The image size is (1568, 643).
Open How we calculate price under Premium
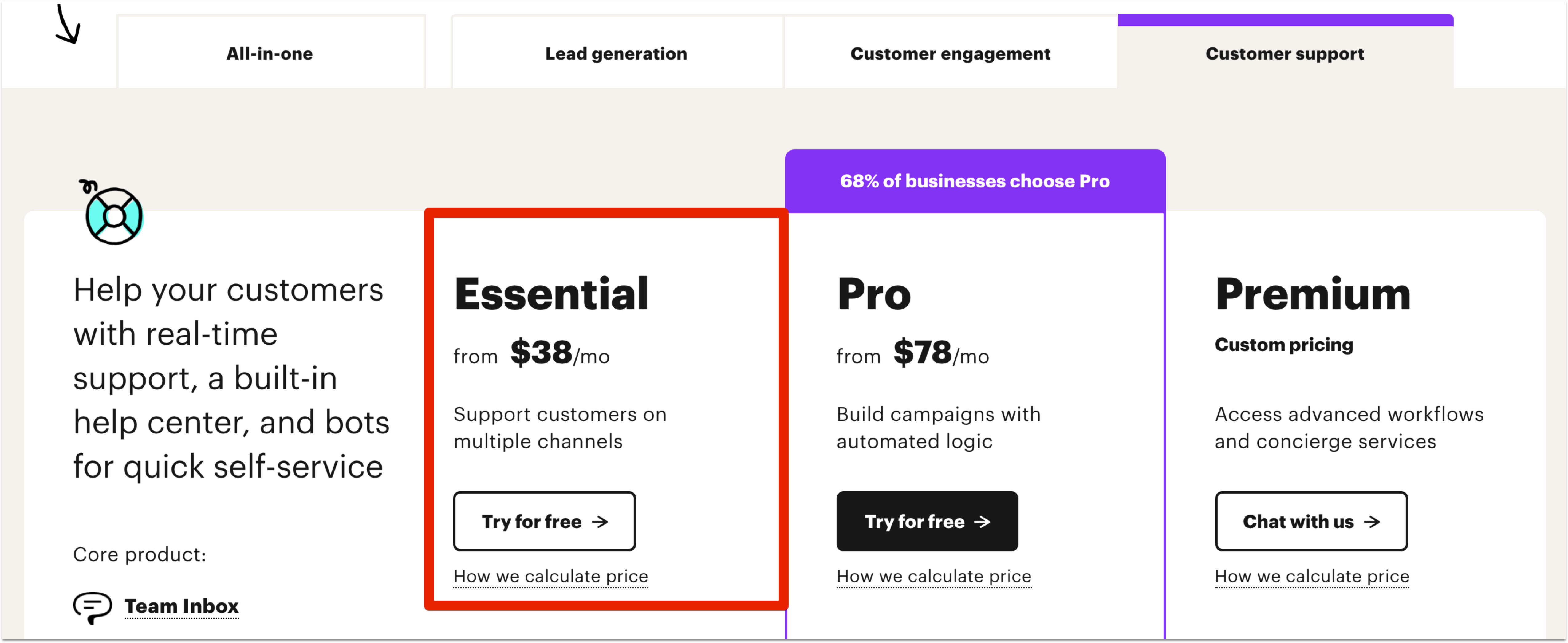(x=1312, y=576)
